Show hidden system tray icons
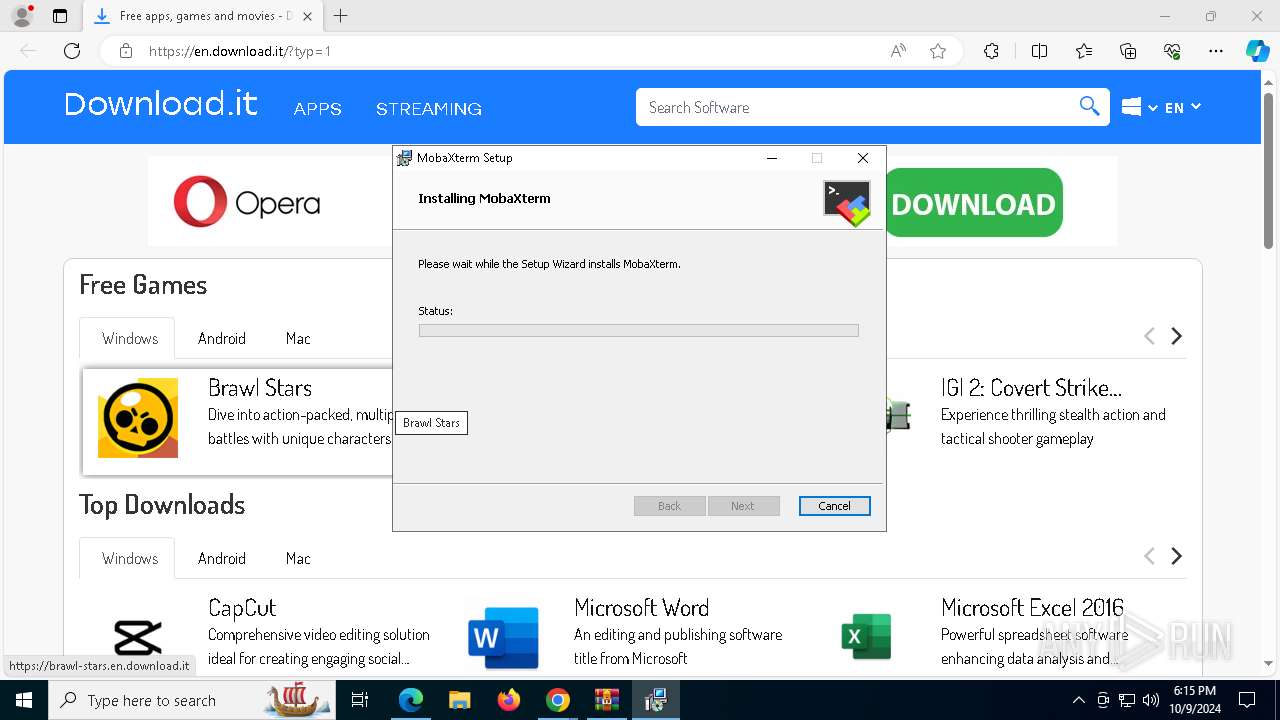Screen dimensions: 1280x720 click(1078, 700)
